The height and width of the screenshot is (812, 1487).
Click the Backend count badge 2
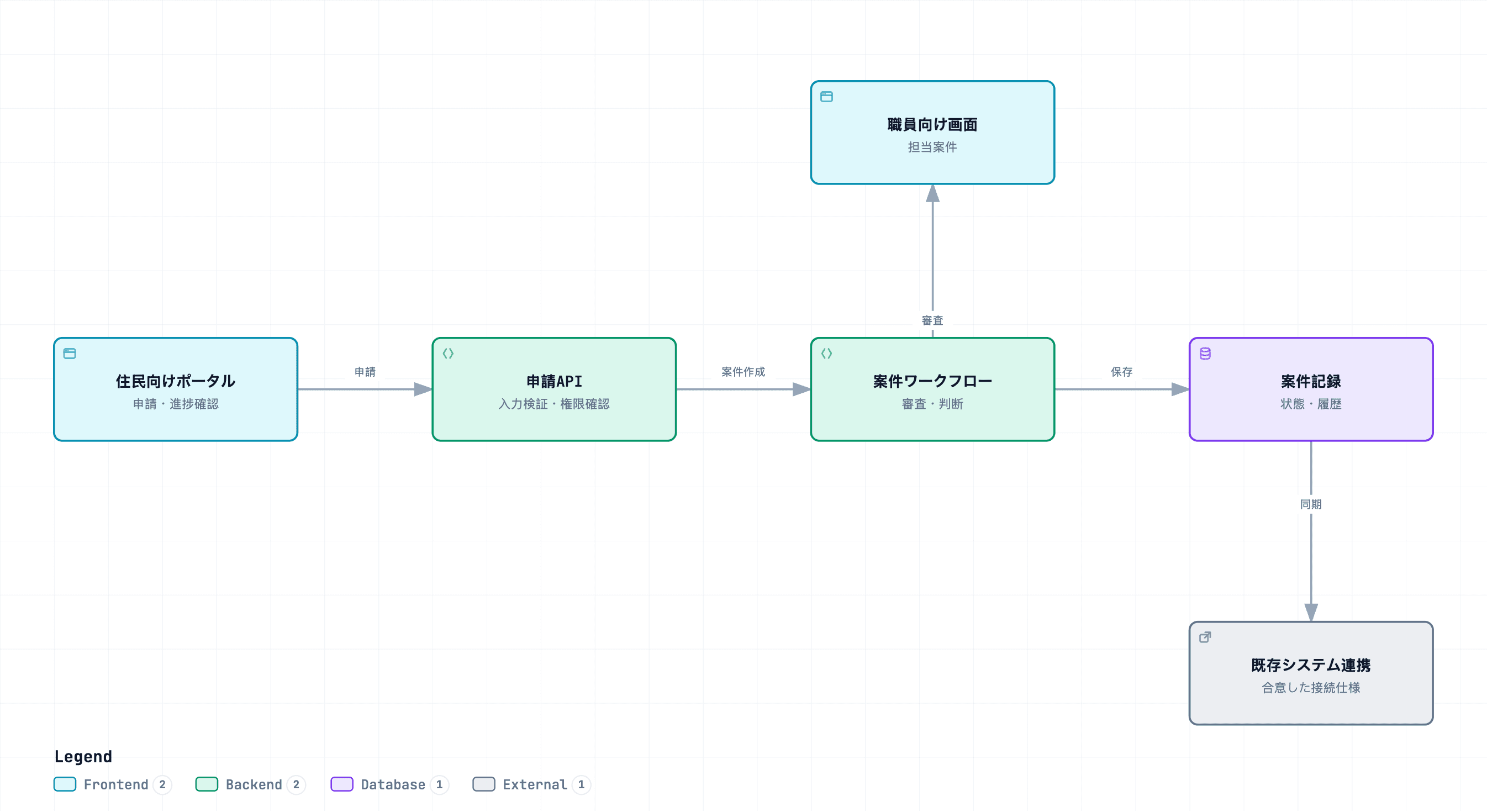(x=297, y=784)
